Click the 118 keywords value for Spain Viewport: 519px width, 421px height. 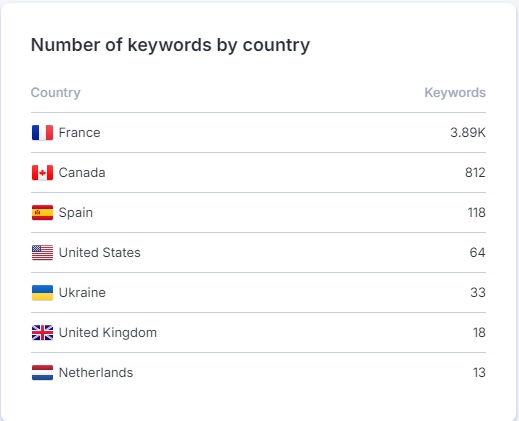pyautogui.click(x=477, y=213)
